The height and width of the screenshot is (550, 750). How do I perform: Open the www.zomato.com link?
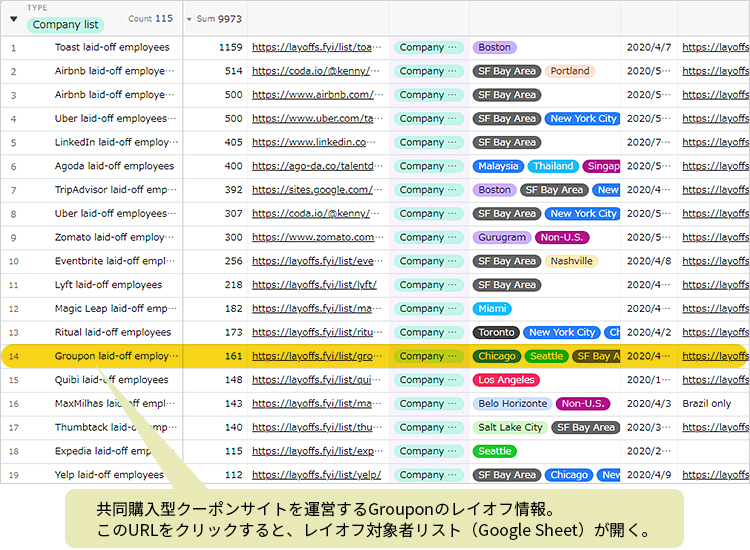pos(318,237)
